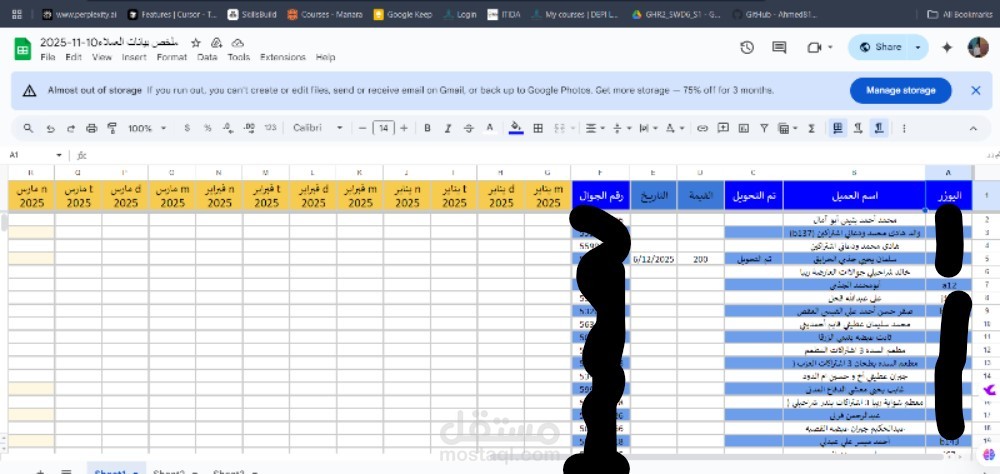Open the File menu
This screenshot has width=1000, height=474.
click(47, 57)
